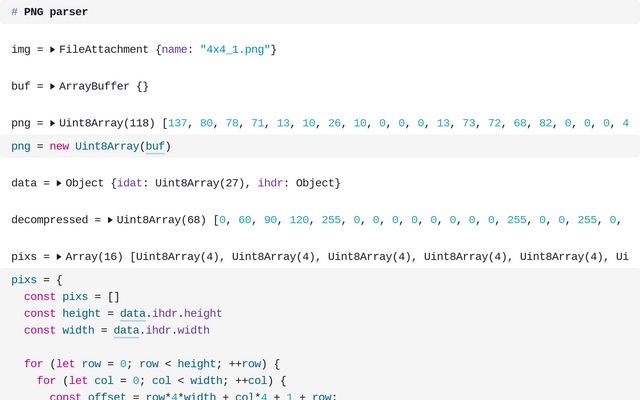The width and height of the screenshot is (640, 400).
Task: Click value 120 in the decompressed array
Action: tap(299, 220)
